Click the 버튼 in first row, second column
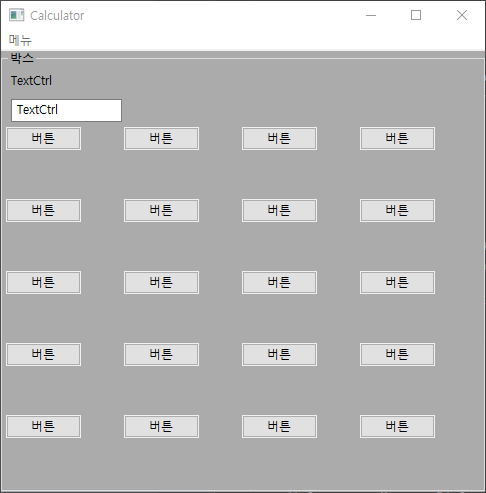 click(161, 138)
